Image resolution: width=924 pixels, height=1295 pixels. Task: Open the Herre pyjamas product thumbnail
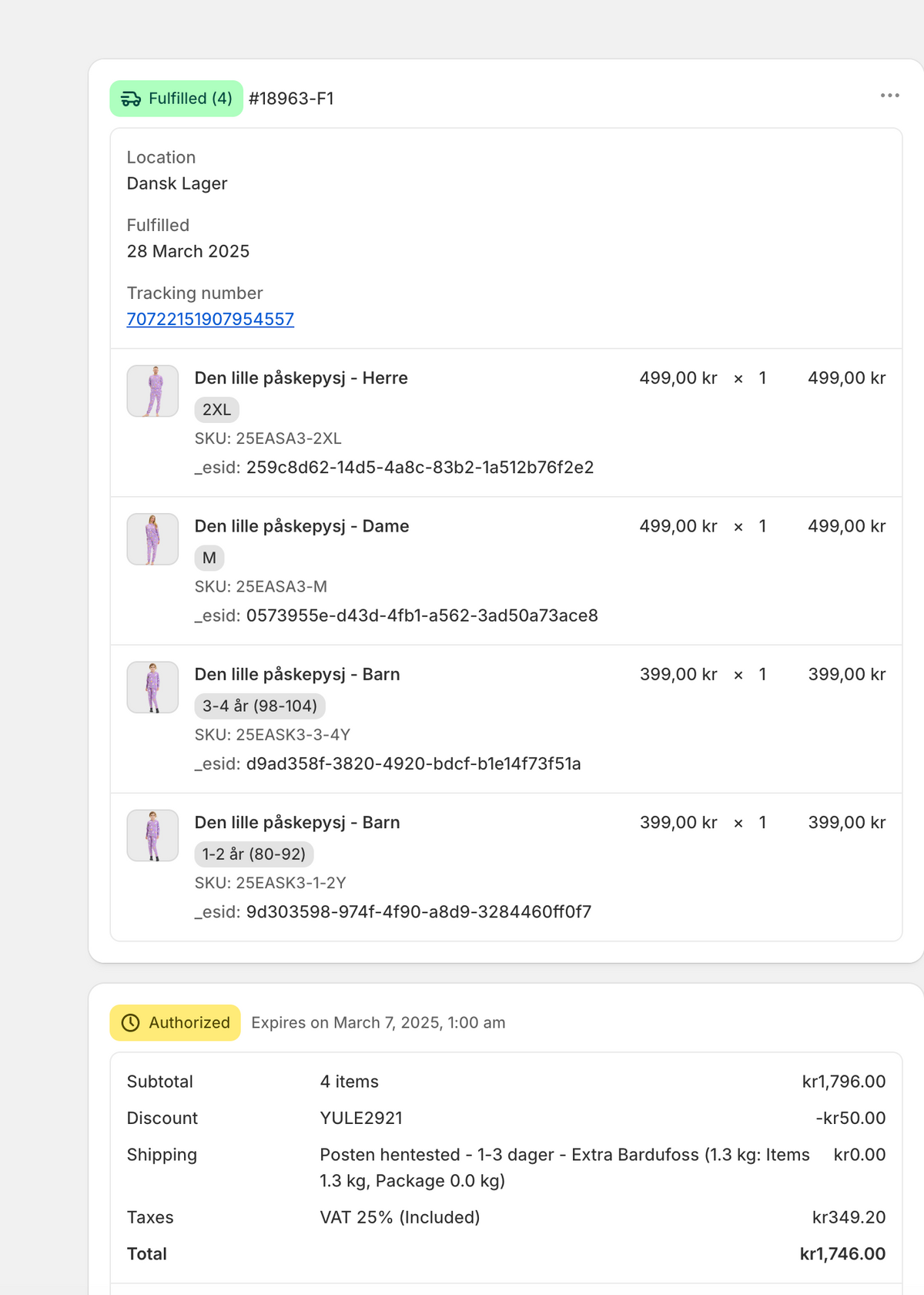(152, 391)
